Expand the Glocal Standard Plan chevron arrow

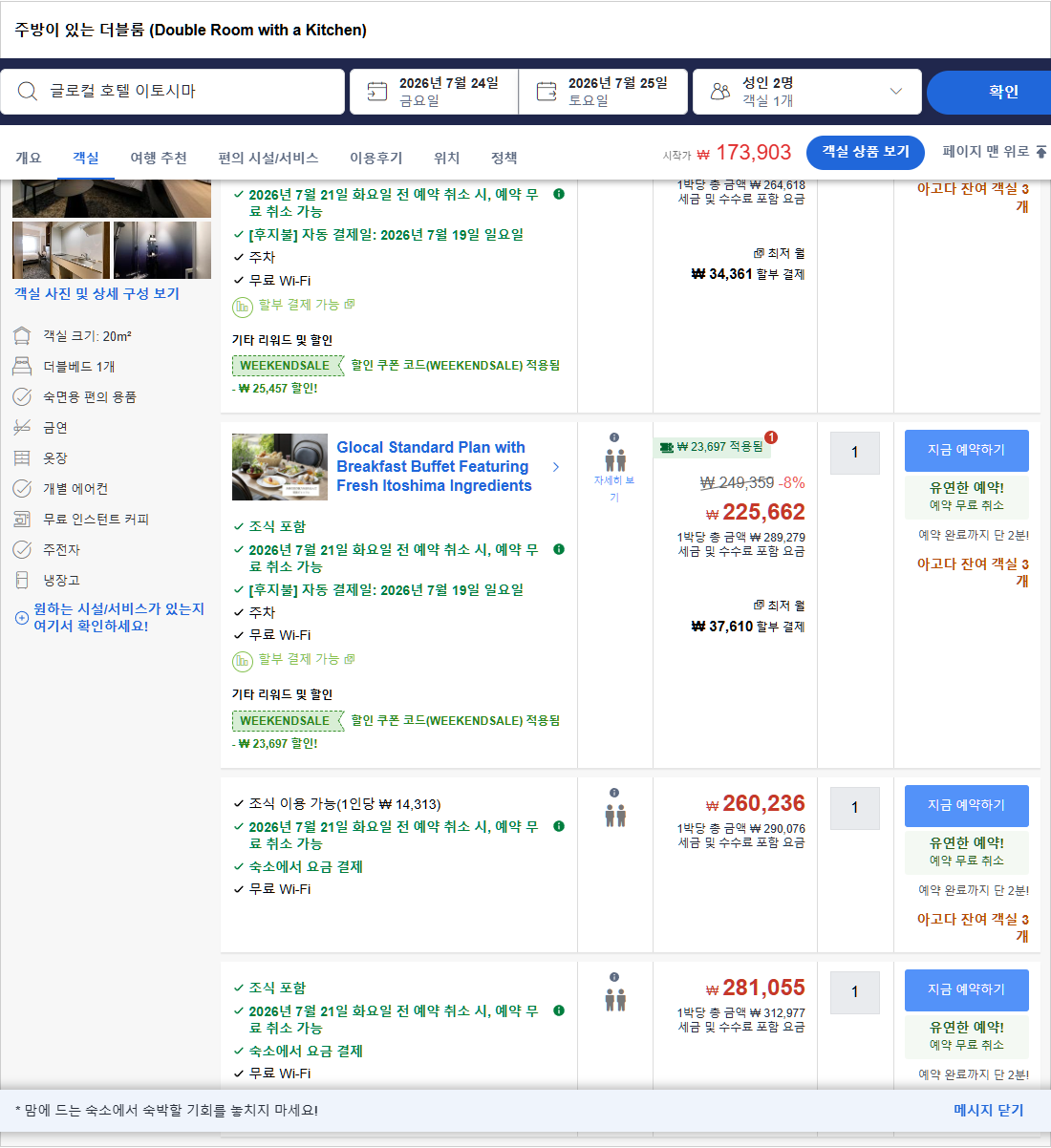click(x=556, y=467)
